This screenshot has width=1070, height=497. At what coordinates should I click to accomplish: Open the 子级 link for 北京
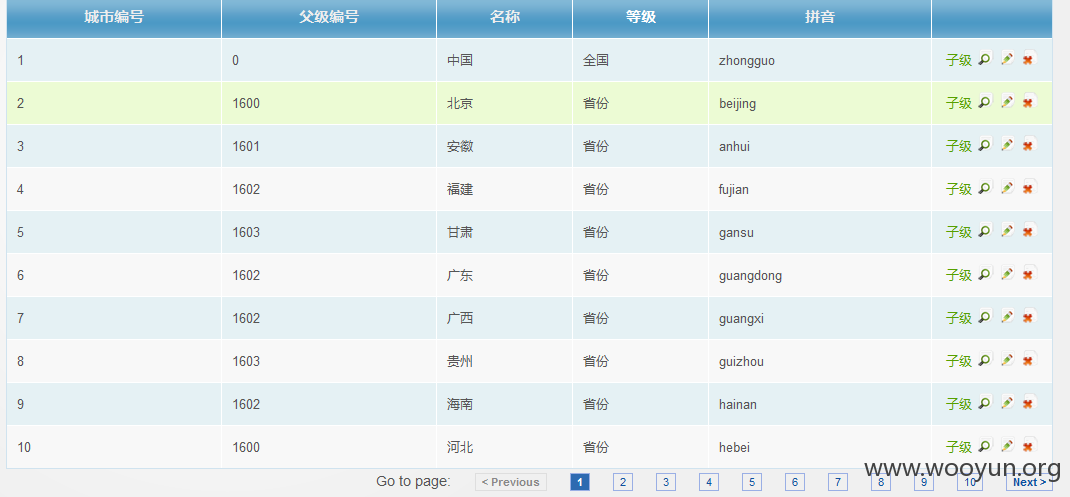(x=958, y=104)
